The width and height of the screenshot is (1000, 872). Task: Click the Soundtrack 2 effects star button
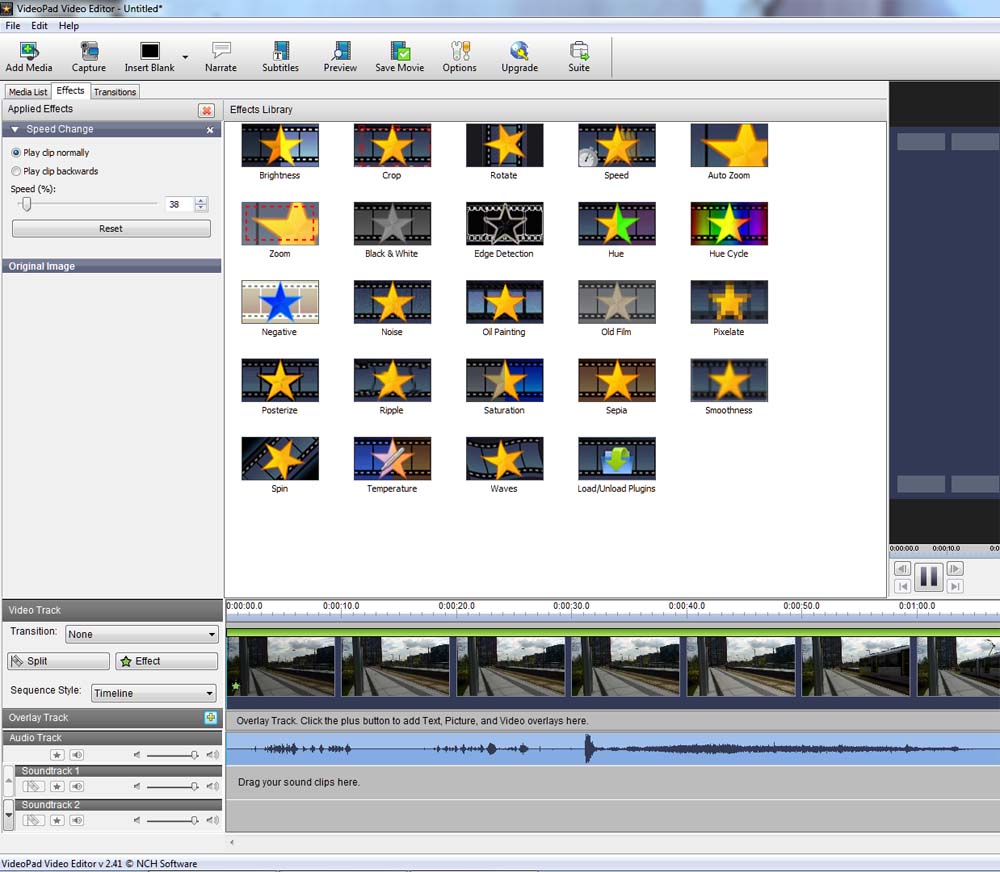point(57,820)
